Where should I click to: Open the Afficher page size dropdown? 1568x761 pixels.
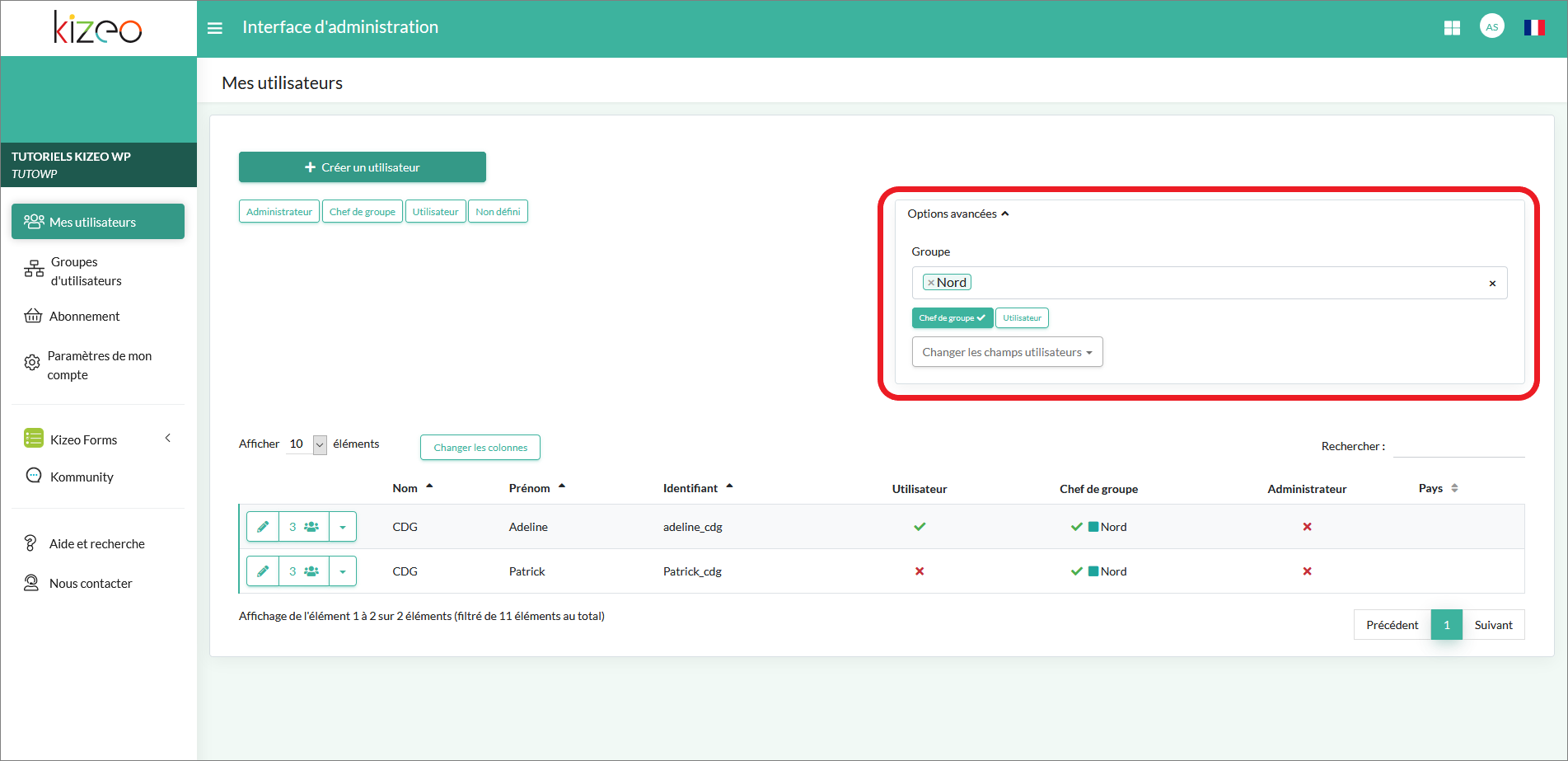pos(307,444)
